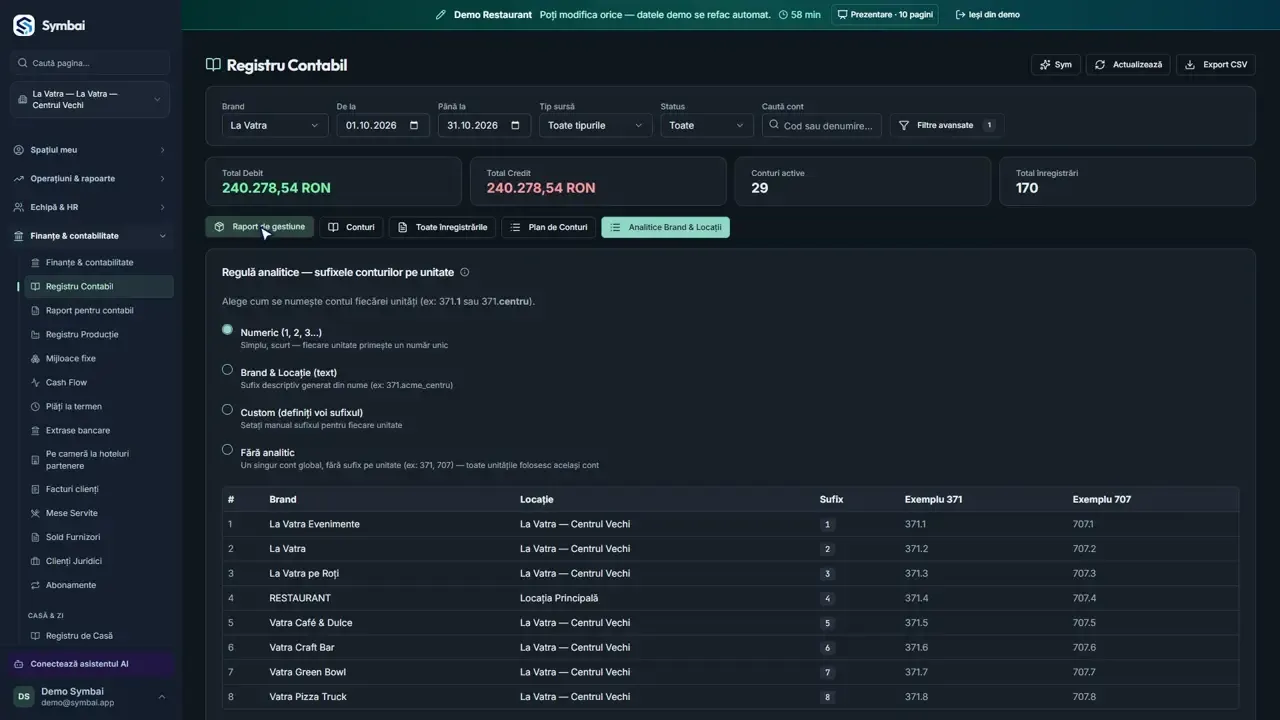
Task: Select the Custom suffix radio option
Action: click(x=227, y=409)
